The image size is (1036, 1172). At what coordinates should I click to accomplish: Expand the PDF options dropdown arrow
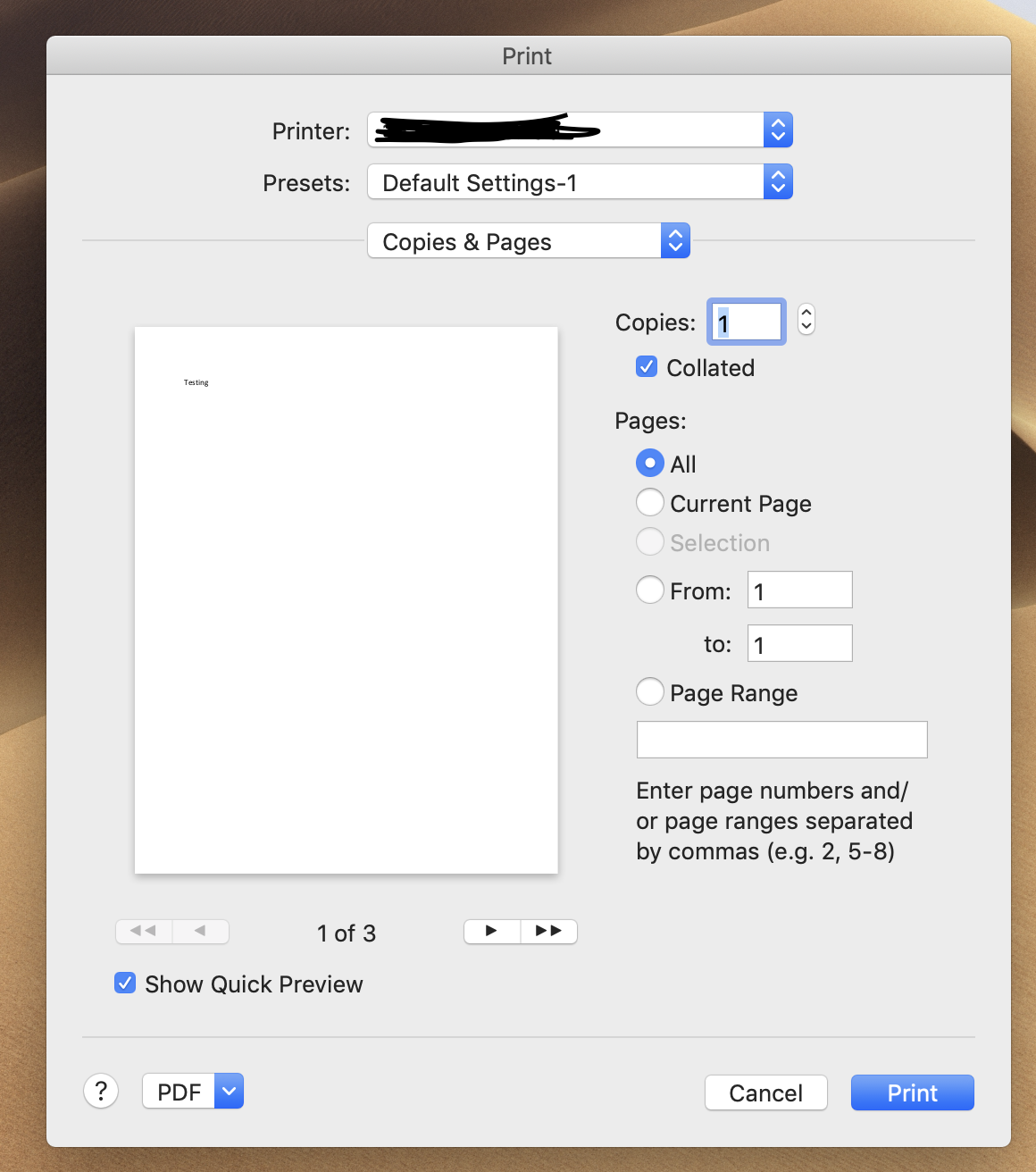click(x=230, y=1091)
